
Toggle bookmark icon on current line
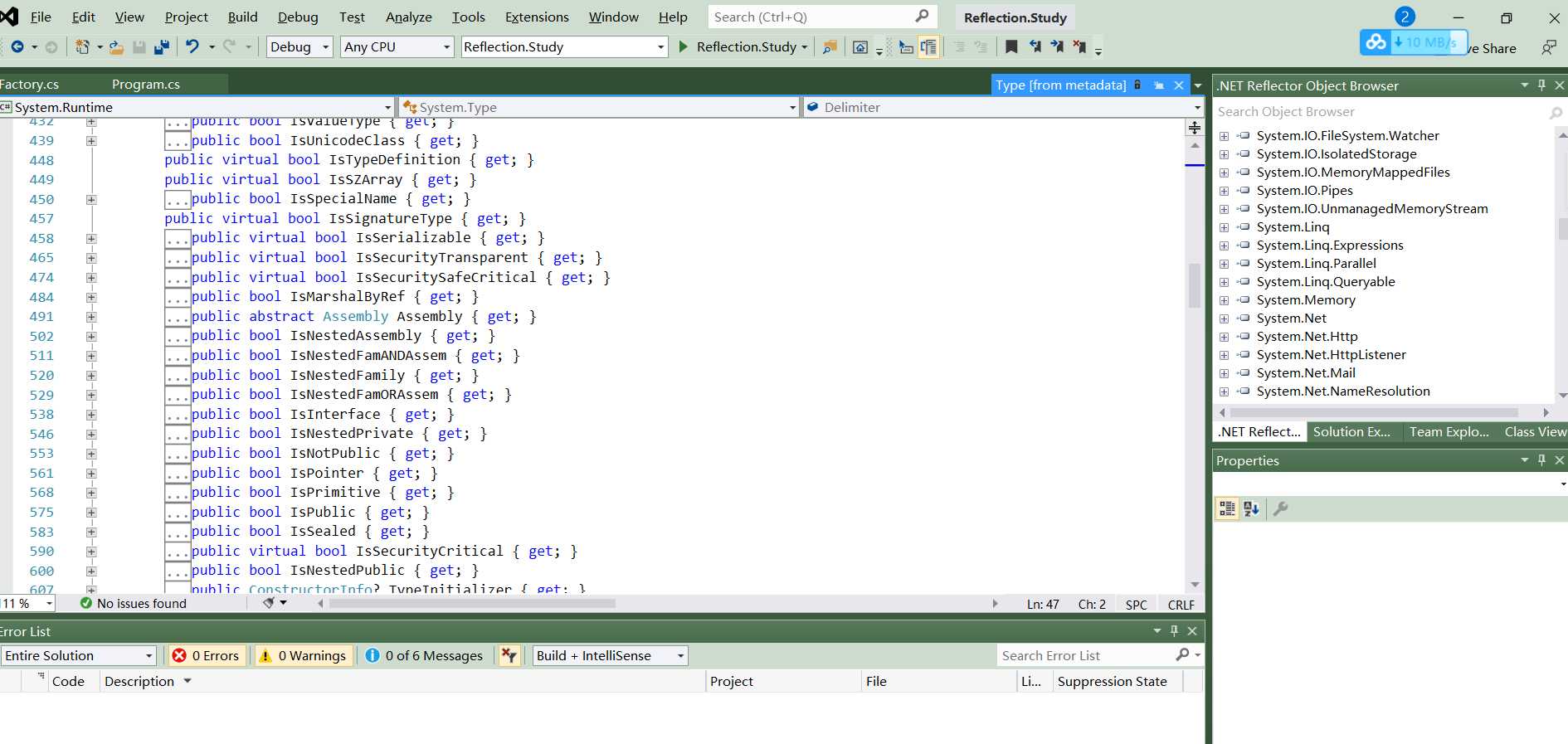point(1011,47)
